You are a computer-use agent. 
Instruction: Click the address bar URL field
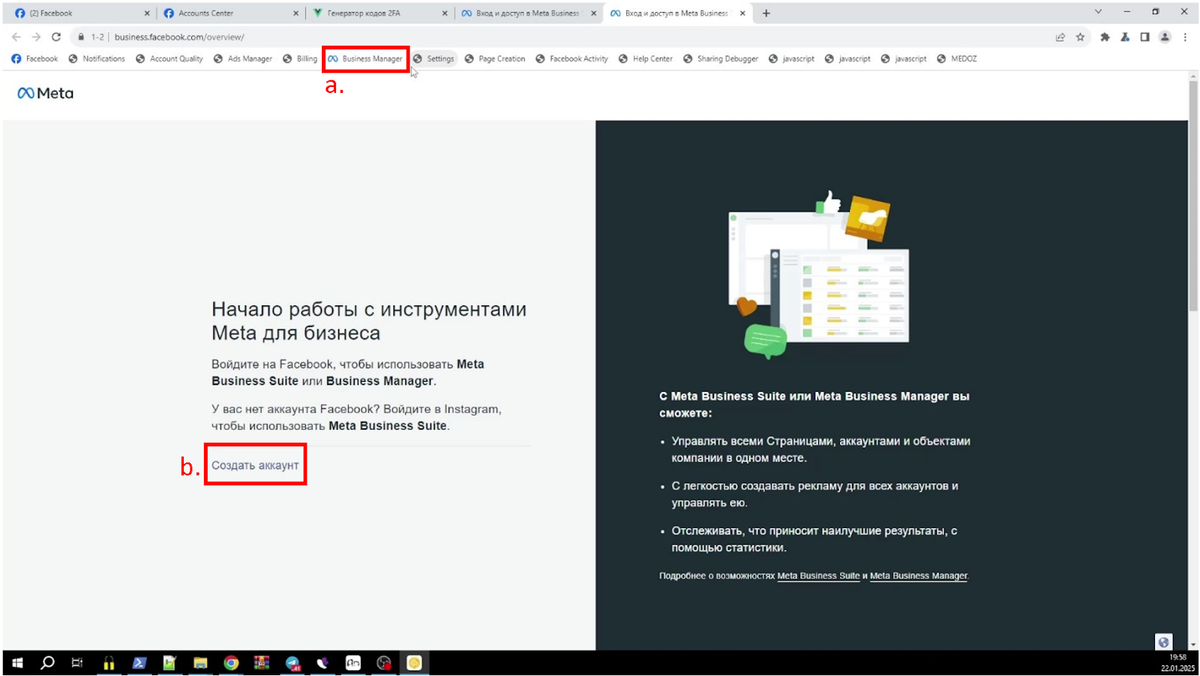[x=560, y=37]
